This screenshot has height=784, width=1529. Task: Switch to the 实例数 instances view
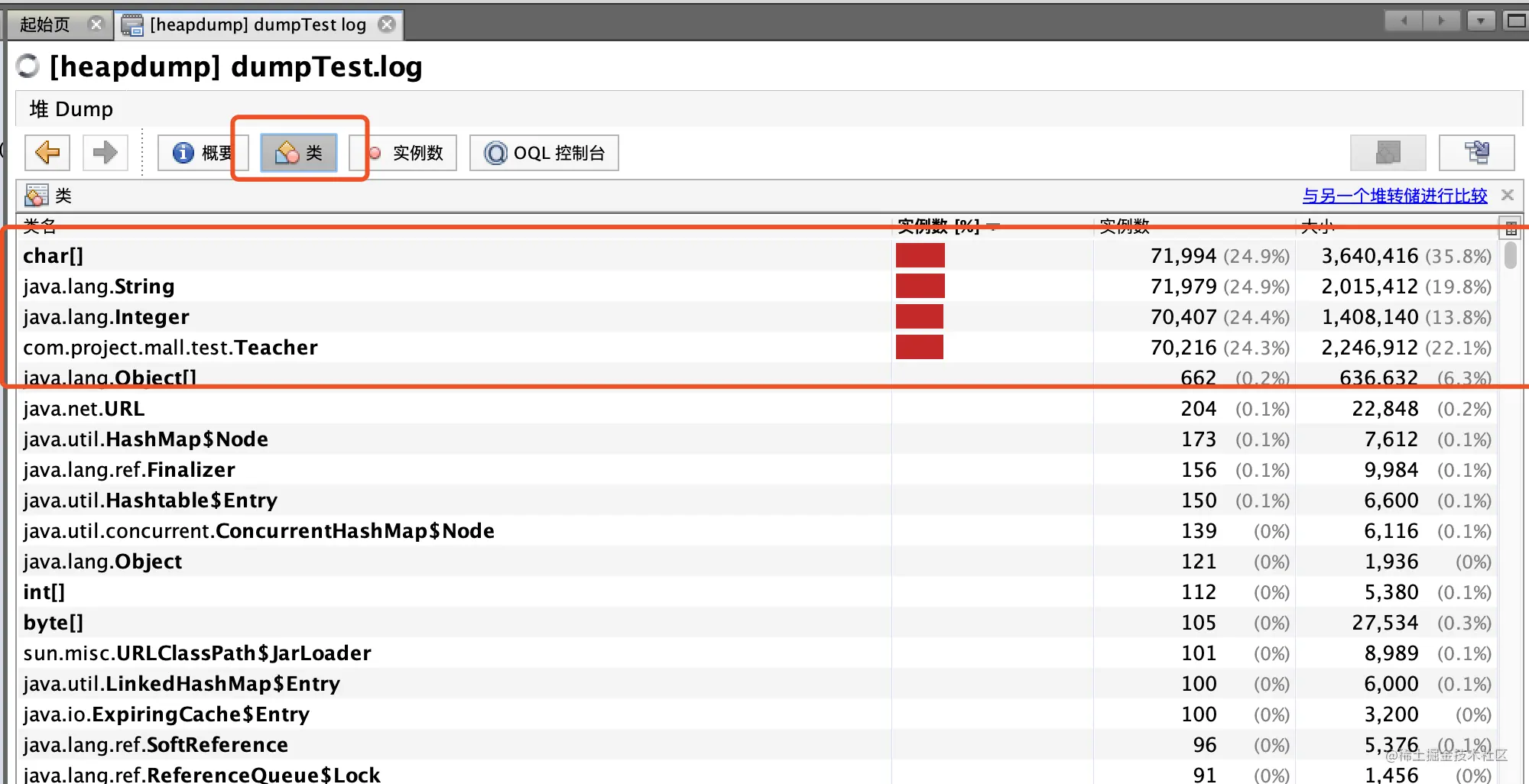point(404,153)
